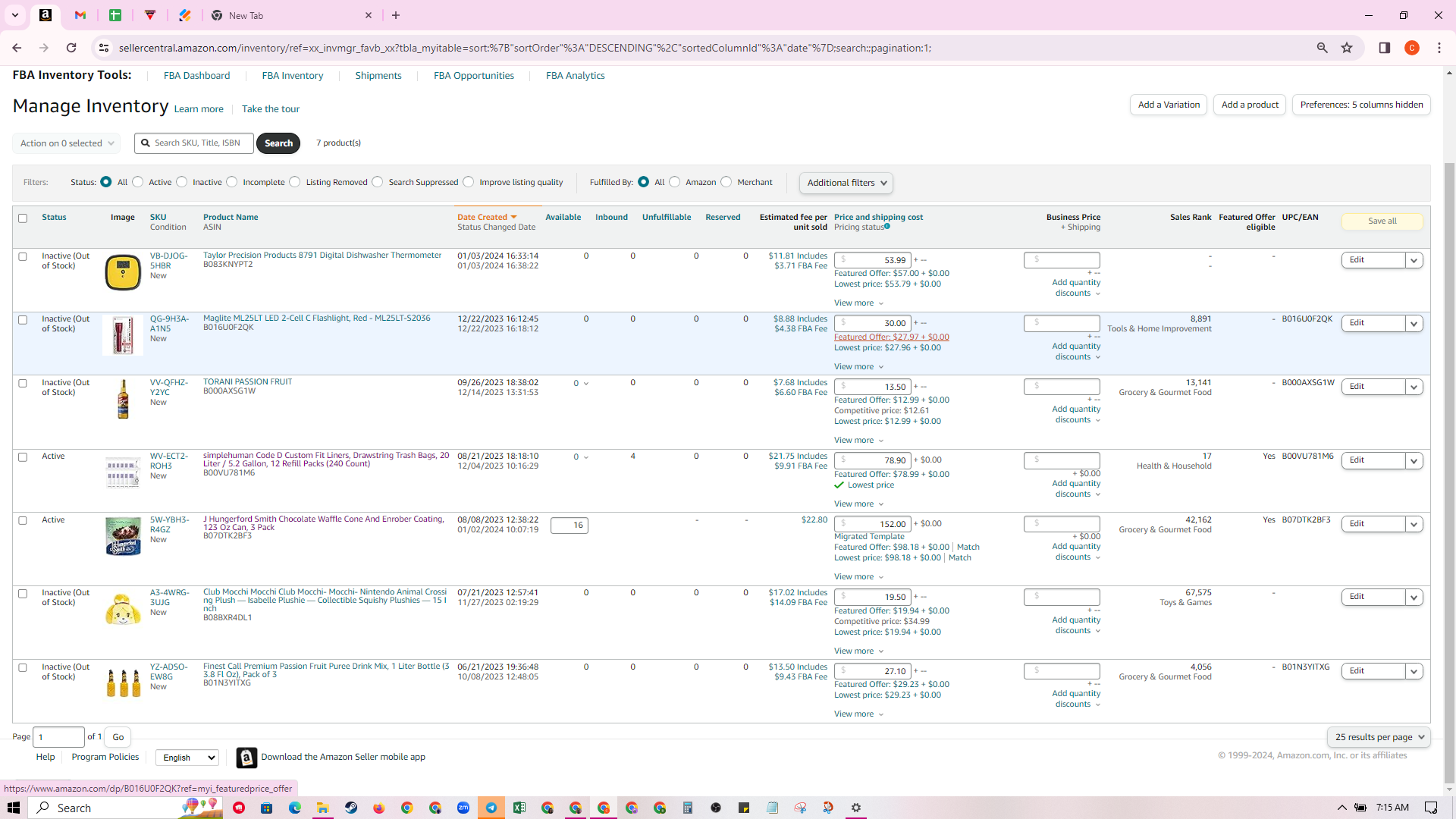Open the FBA Inventory tab
The height and width of the screenshot is (819, 1456).
coord(293,76)
